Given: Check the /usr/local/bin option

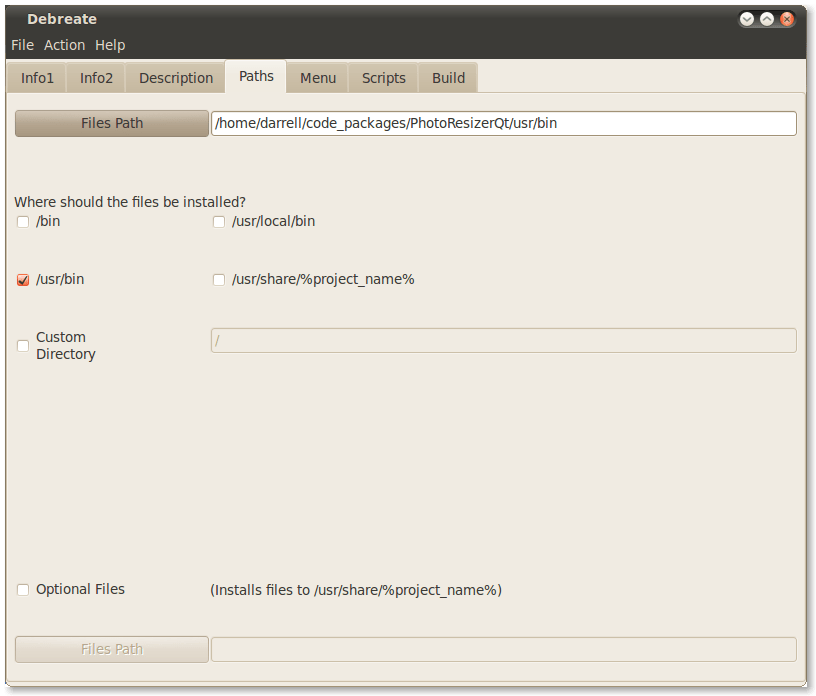Looking at the screenshot, I should click(219, 222).
